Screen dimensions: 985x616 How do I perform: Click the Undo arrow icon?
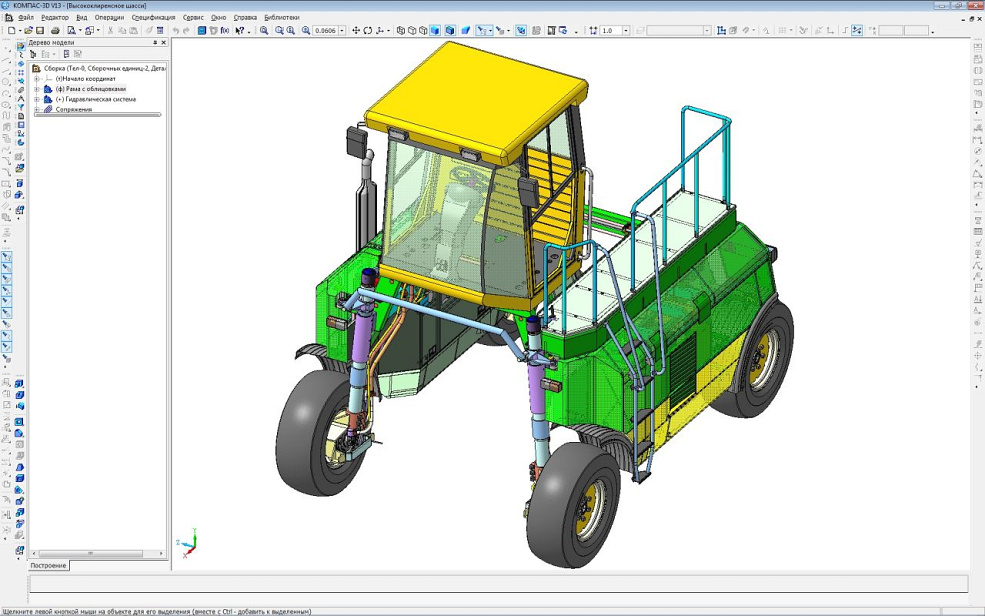tap(176, 31)
